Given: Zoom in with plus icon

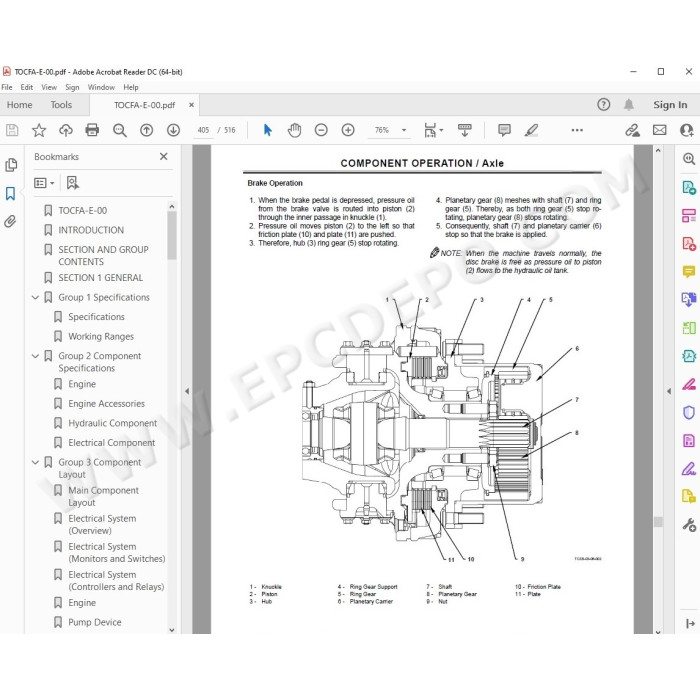Looking at the screenshot, I should (x=348, y=130).
